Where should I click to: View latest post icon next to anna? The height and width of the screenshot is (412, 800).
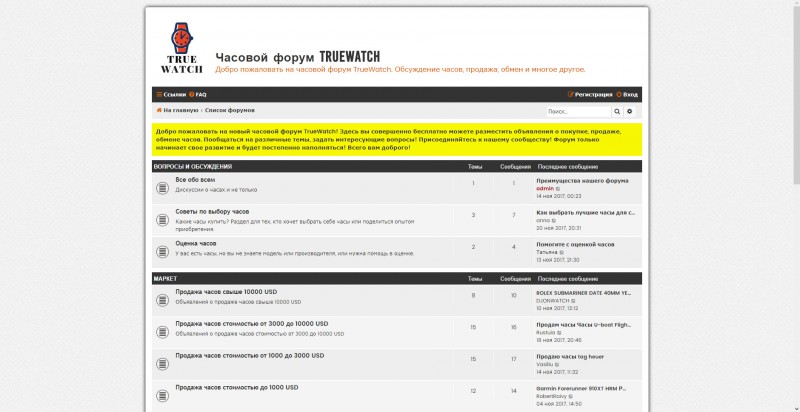[x=554, y=221]
